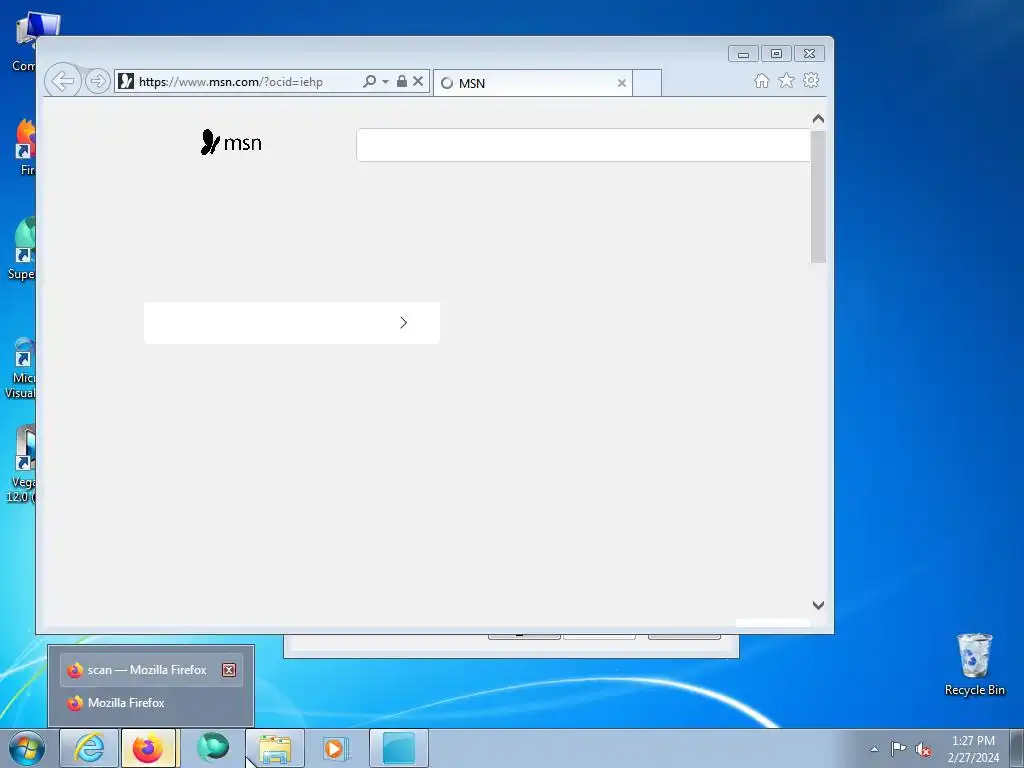Click the browser Back arrow button
Image resolution: width=1024 pixels, height=768 pixels.
63,81
